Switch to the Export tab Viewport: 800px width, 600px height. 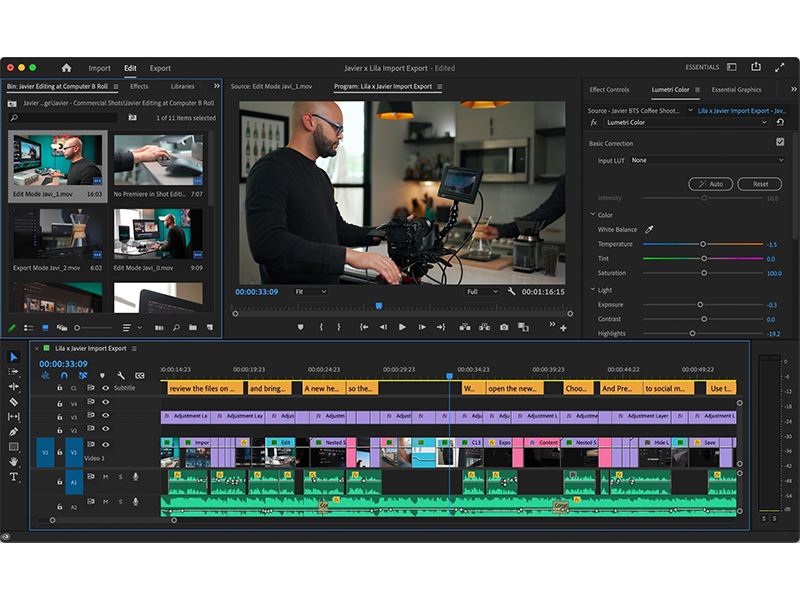point(160,68)
